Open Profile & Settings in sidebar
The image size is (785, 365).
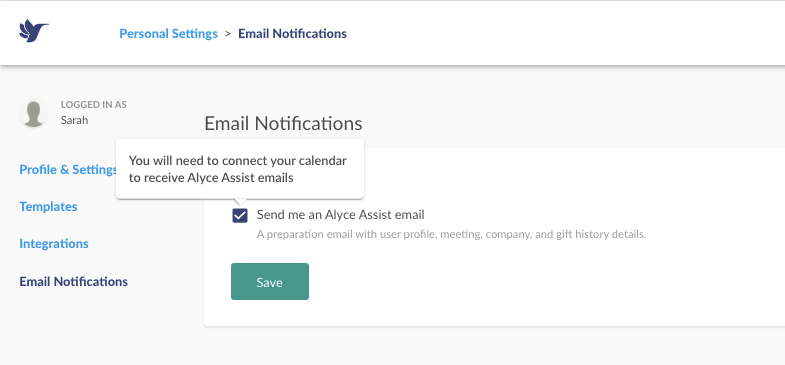(x=68, y=169)
